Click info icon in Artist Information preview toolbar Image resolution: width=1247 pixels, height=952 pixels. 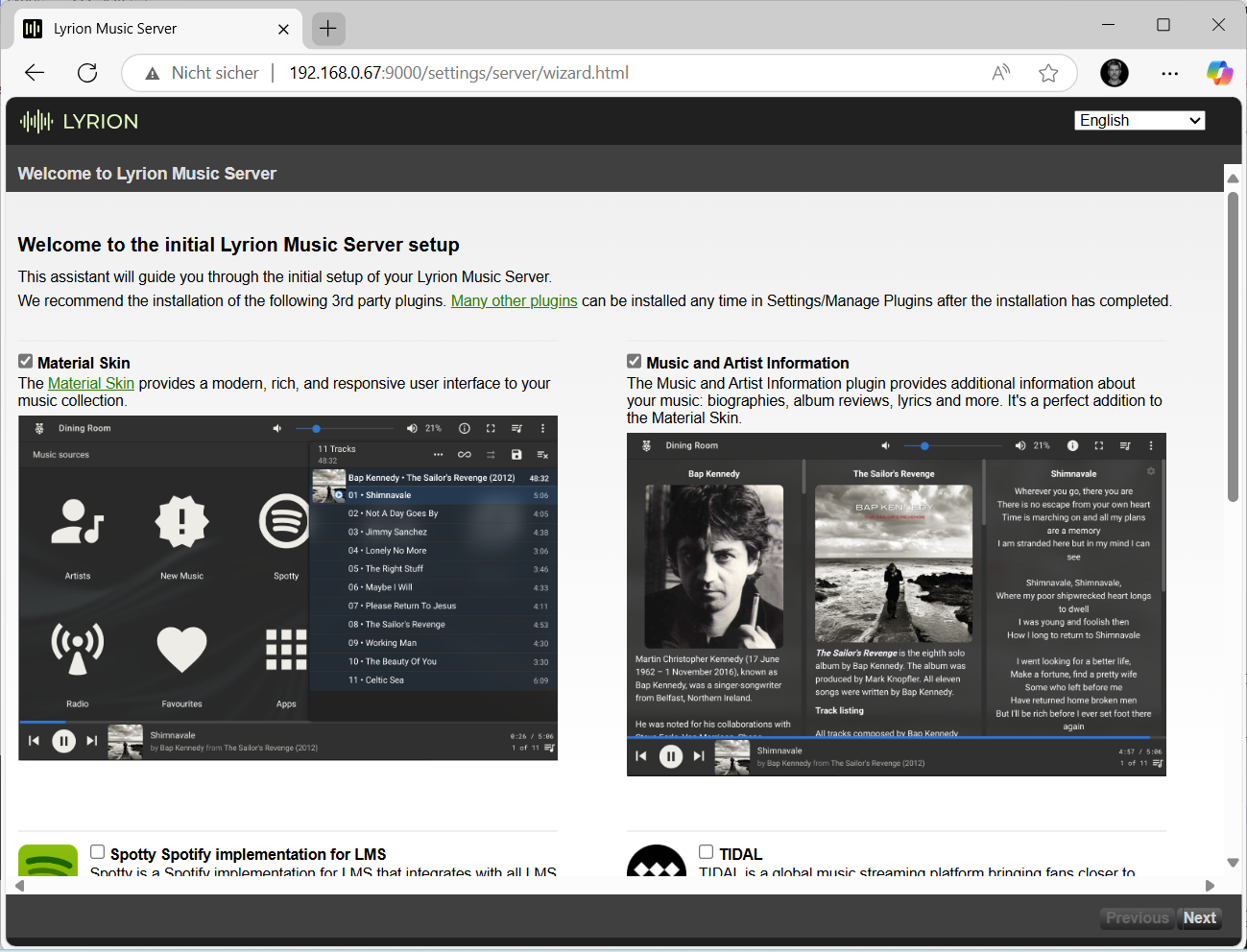[x=1072, y=445]
